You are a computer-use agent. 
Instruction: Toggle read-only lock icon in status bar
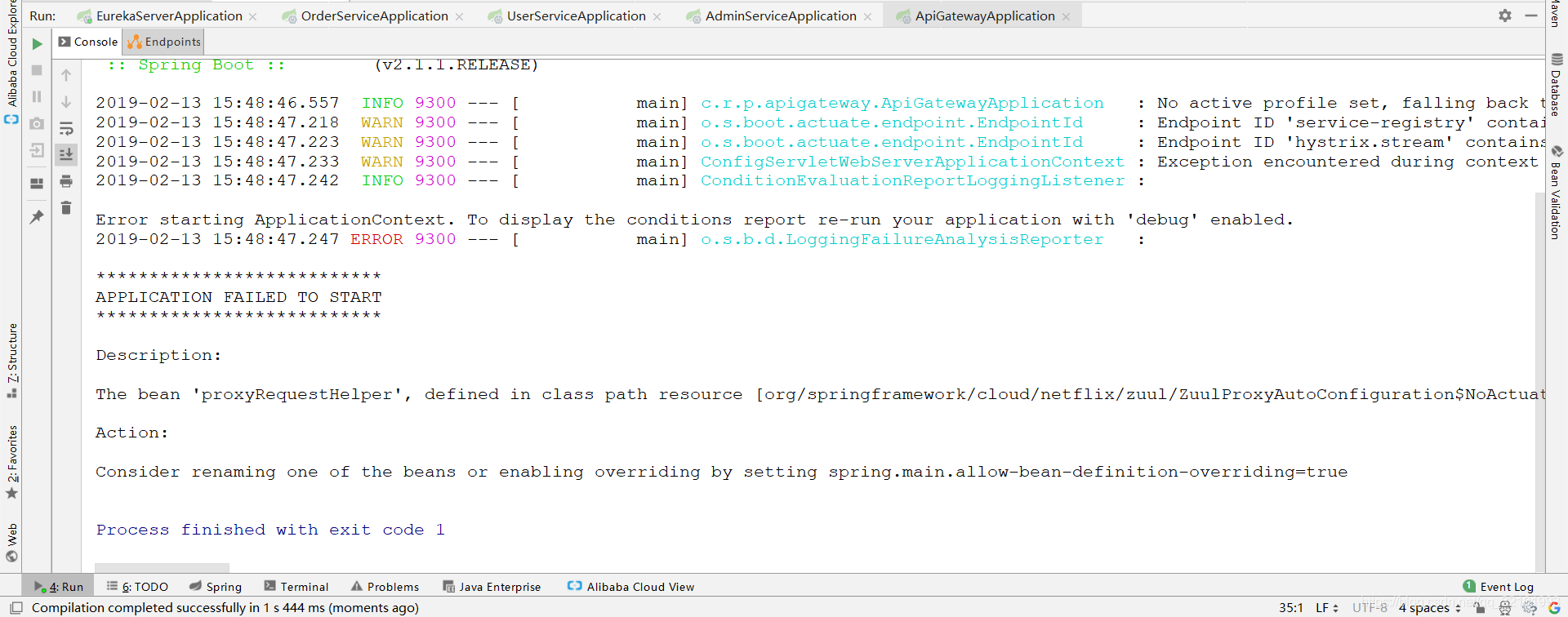1480,607
